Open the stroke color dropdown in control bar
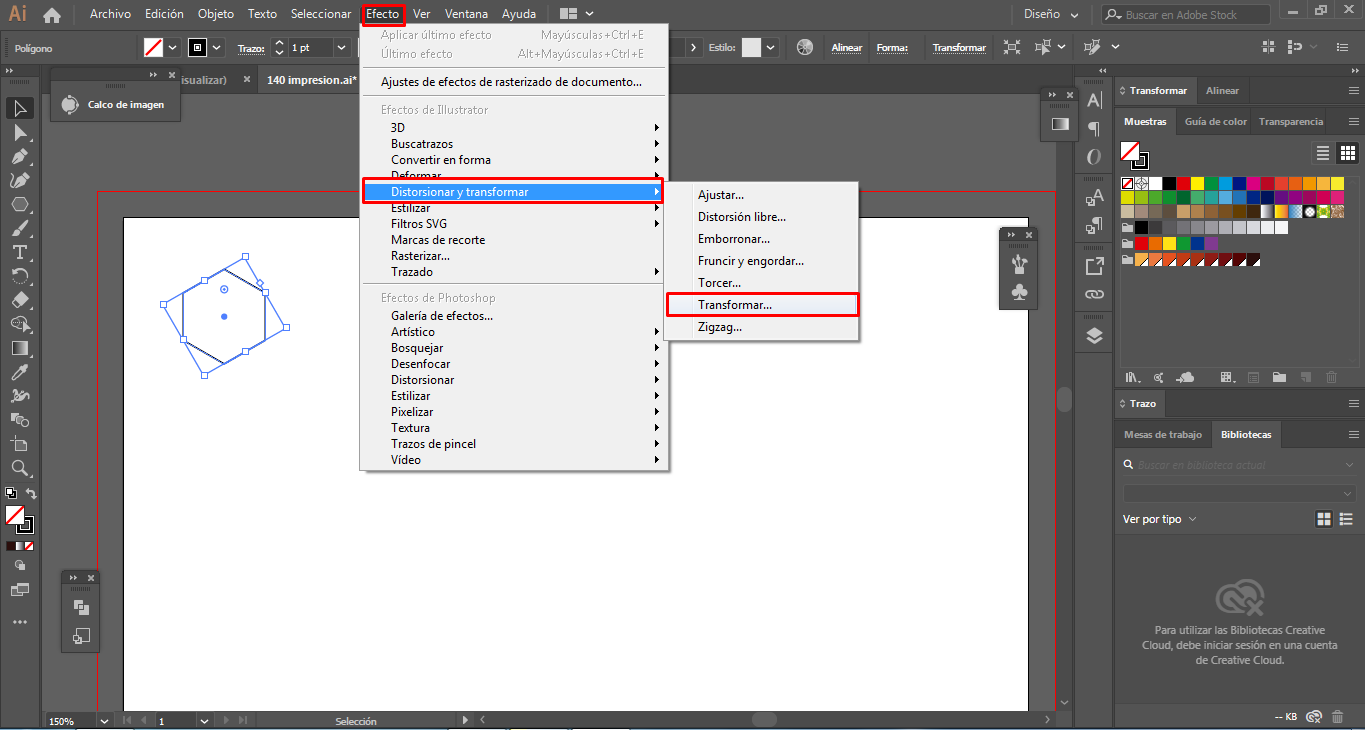The image size is (1365, 730). (x=216, y=47)
